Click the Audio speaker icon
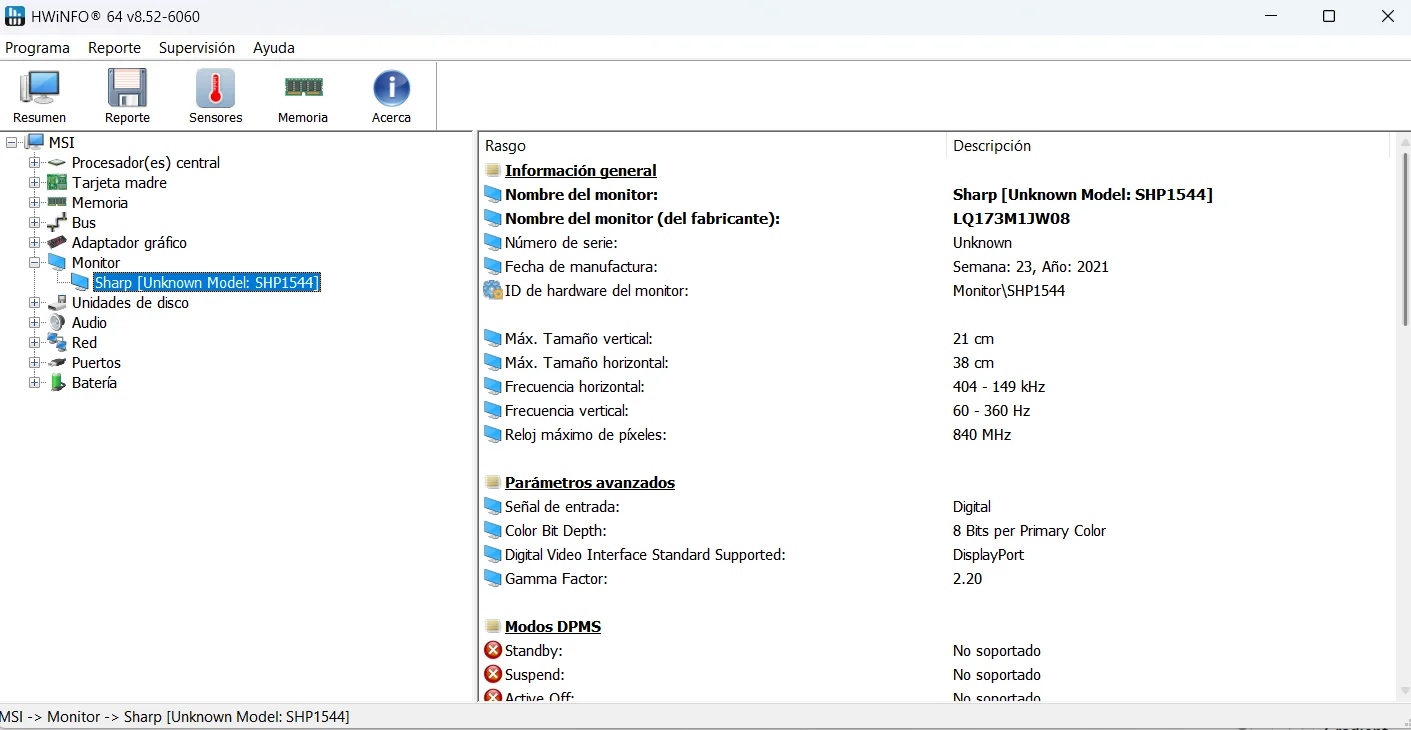Viewport: 1411px width, 730px height. coord(57,322)
